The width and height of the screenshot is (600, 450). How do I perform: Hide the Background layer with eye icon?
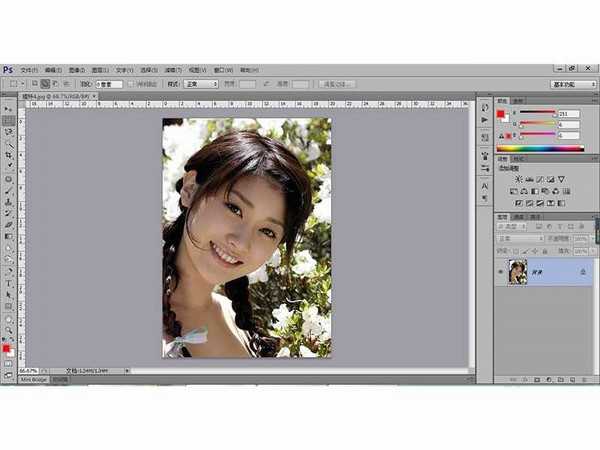[x=500, y=272]
